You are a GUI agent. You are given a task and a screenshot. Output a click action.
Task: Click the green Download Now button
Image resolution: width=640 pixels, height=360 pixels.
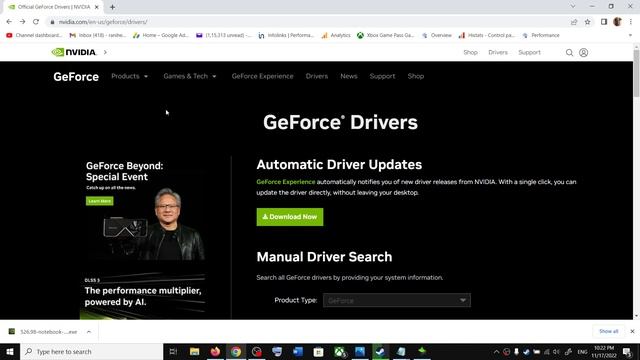click(x=290, y=217)
